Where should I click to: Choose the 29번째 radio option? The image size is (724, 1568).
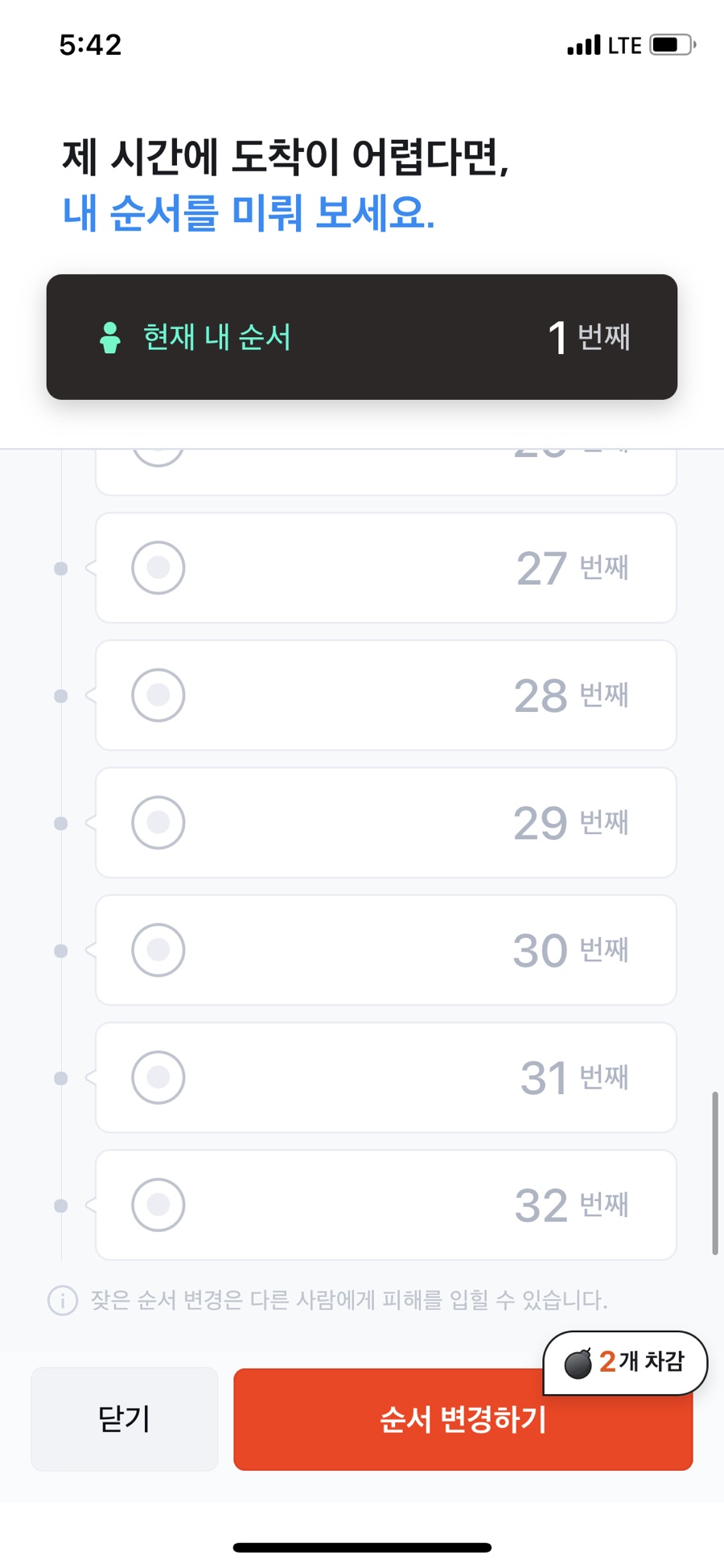click(x=158, y=822)
